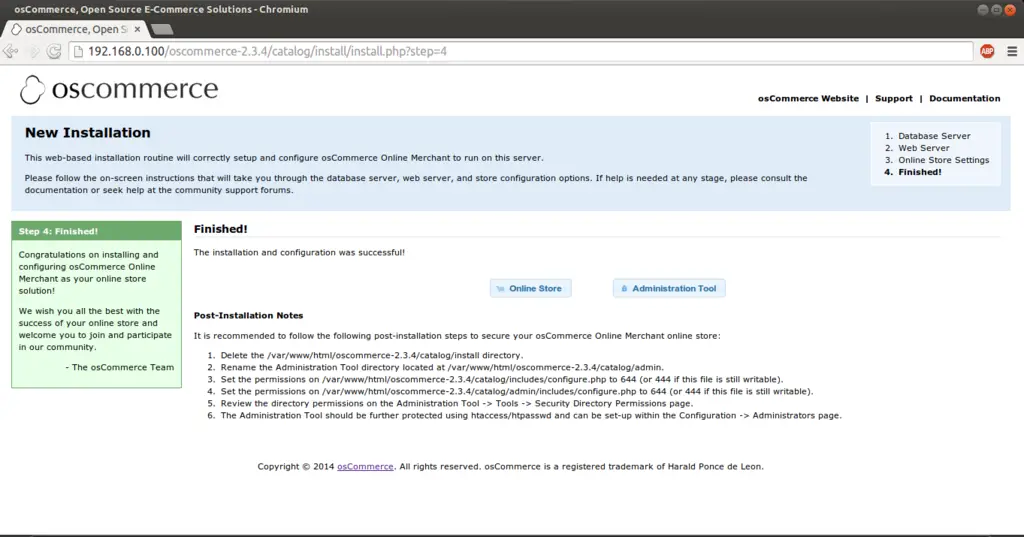The height and width of the screenshot is (537, 1024).
Task: Click the catalog/admin/includes/configure.php permissions note
Action: 517,391
